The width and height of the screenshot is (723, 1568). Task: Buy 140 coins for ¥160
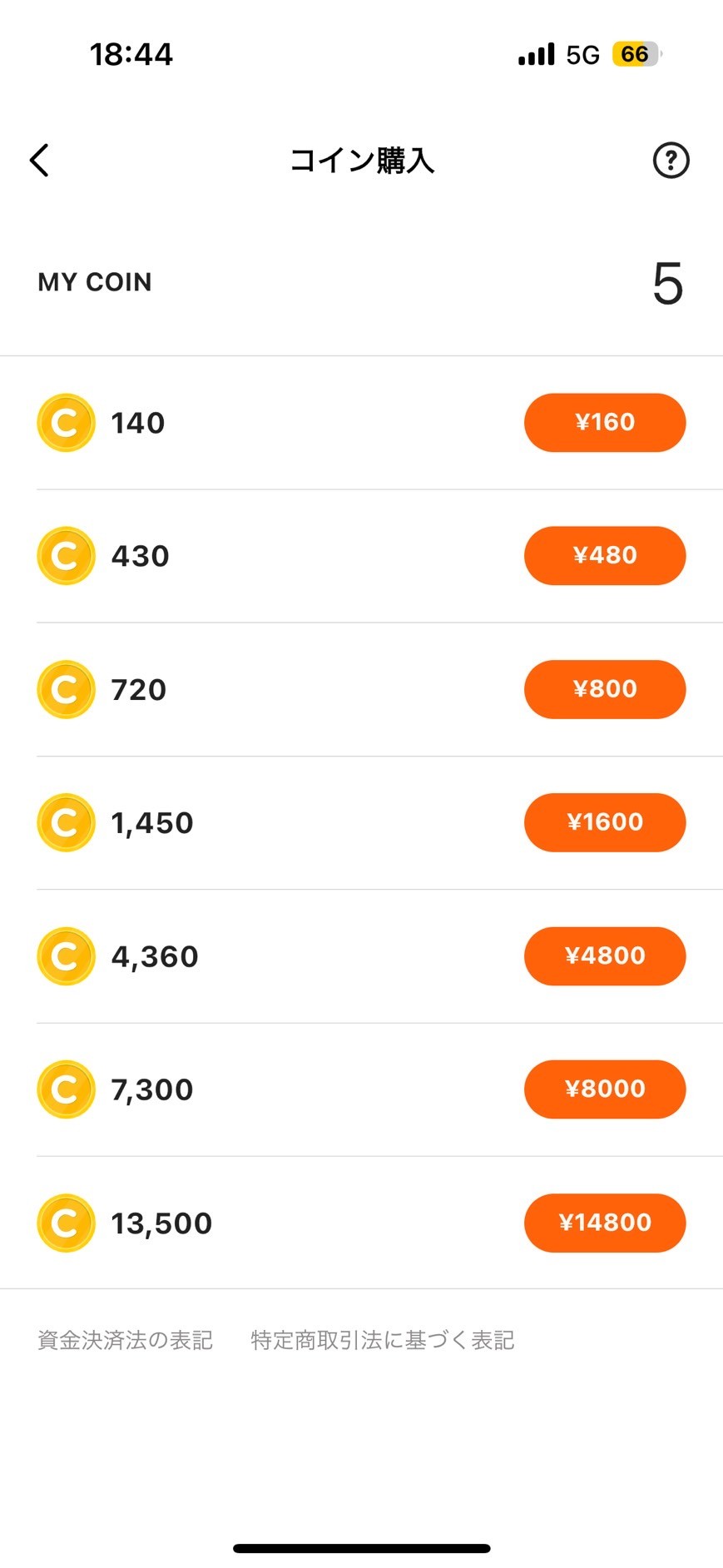[604, 423]
